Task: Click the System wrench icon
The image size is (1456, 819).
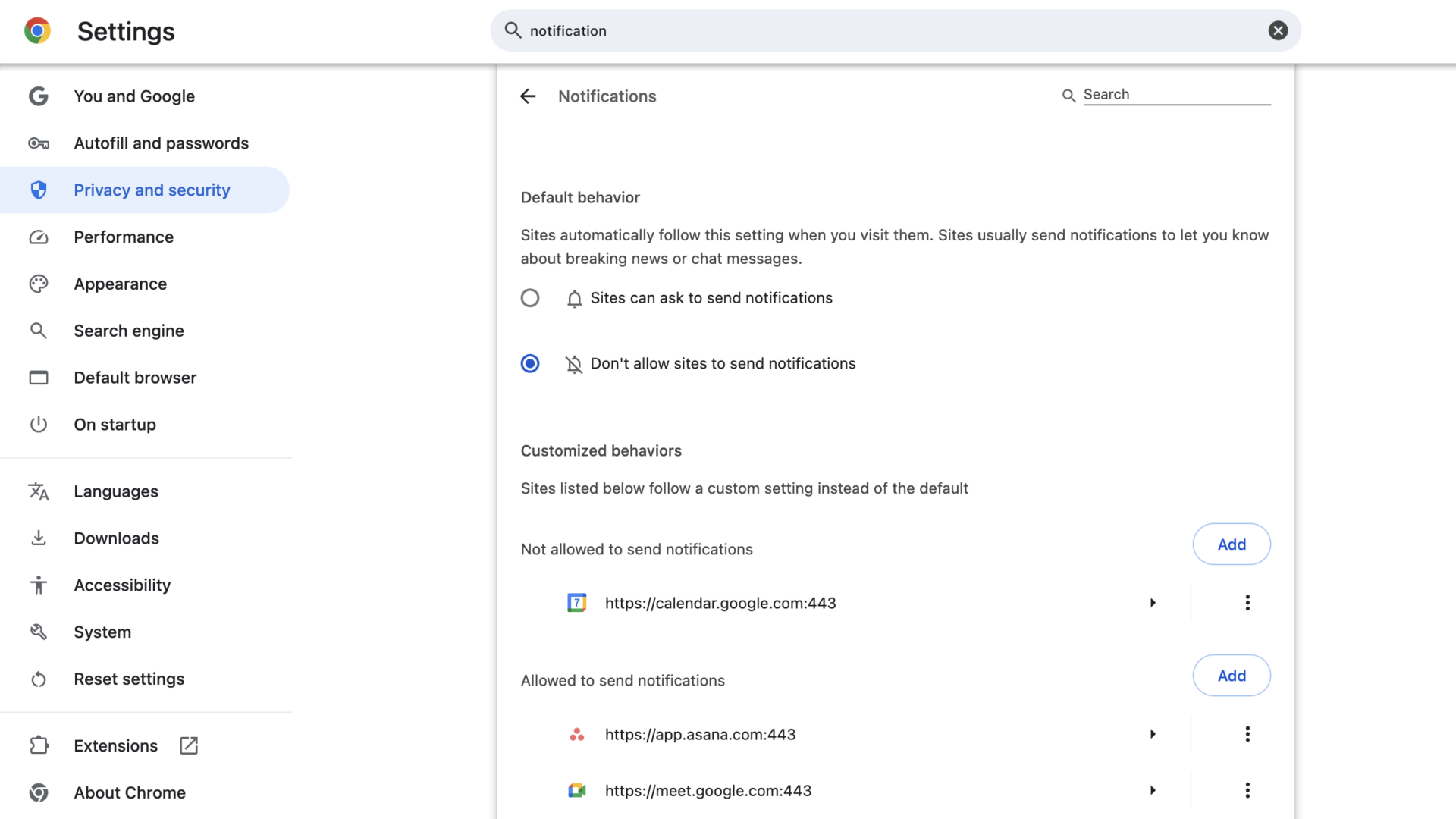Action: [39, 632]
